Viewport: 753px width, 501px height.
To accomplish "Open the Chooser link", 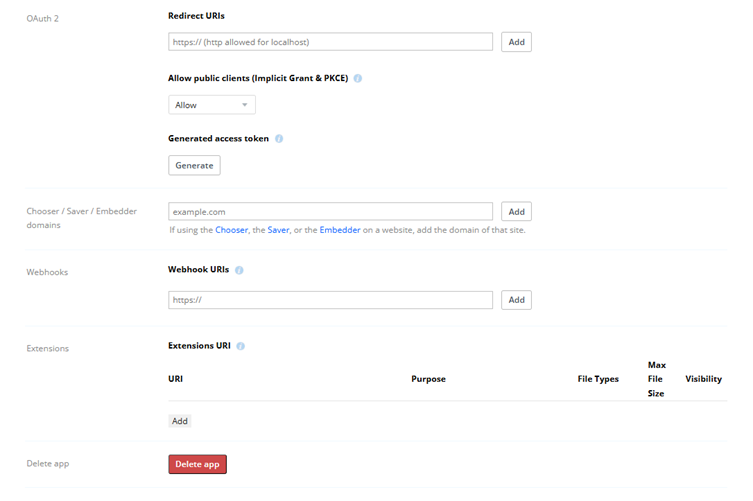I will (x=232, y=230).
